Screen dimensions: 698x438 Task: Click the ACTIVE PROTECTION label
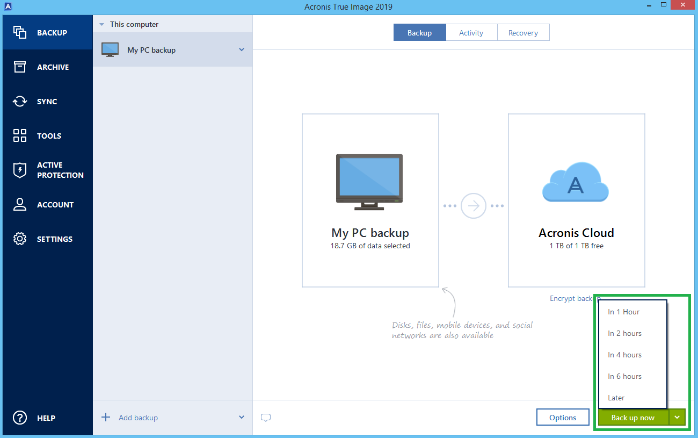[x=60, y=170]
